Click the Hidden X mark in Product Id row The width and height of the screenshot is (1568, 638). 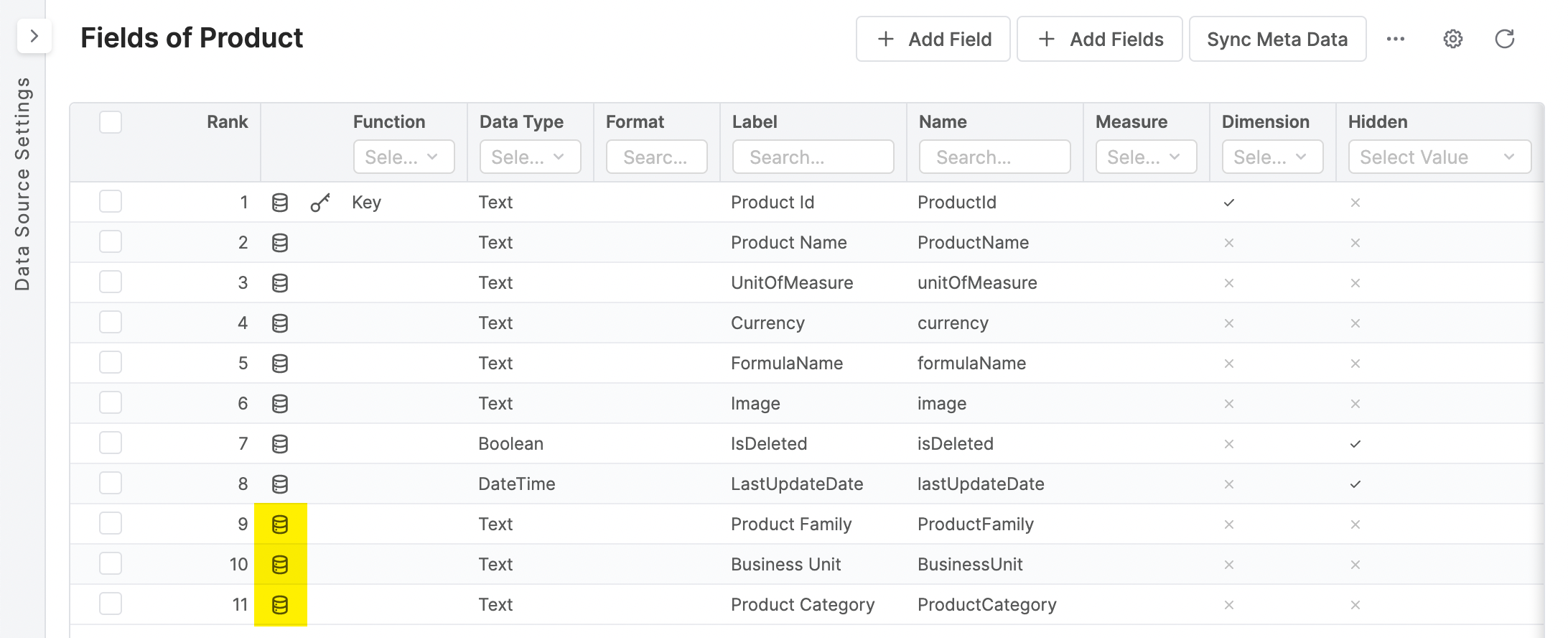pyautogui.click(x=1355, y=203)
